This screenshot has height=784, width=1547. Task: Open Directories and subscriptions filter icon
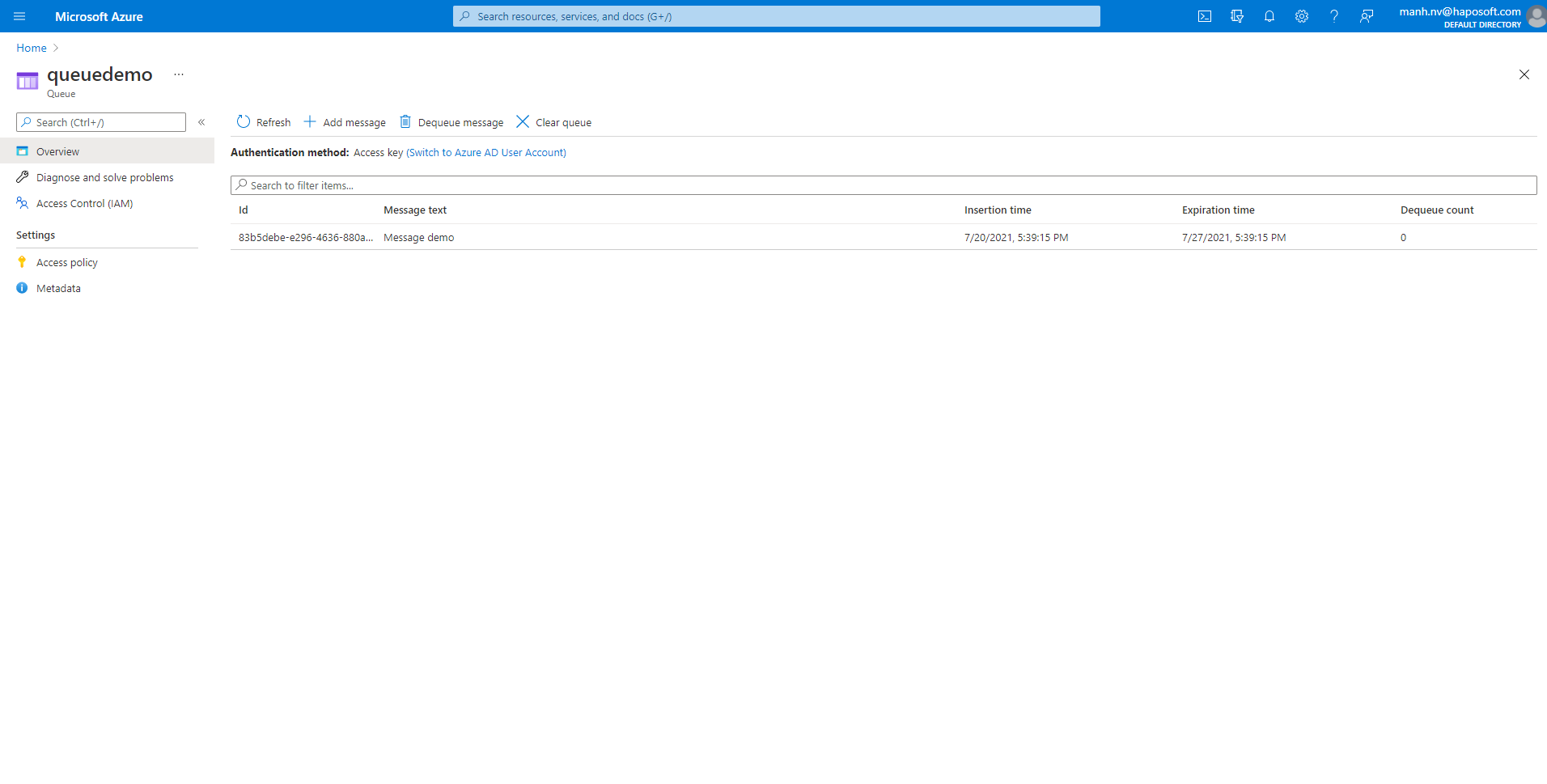[x=1237, y=16]
